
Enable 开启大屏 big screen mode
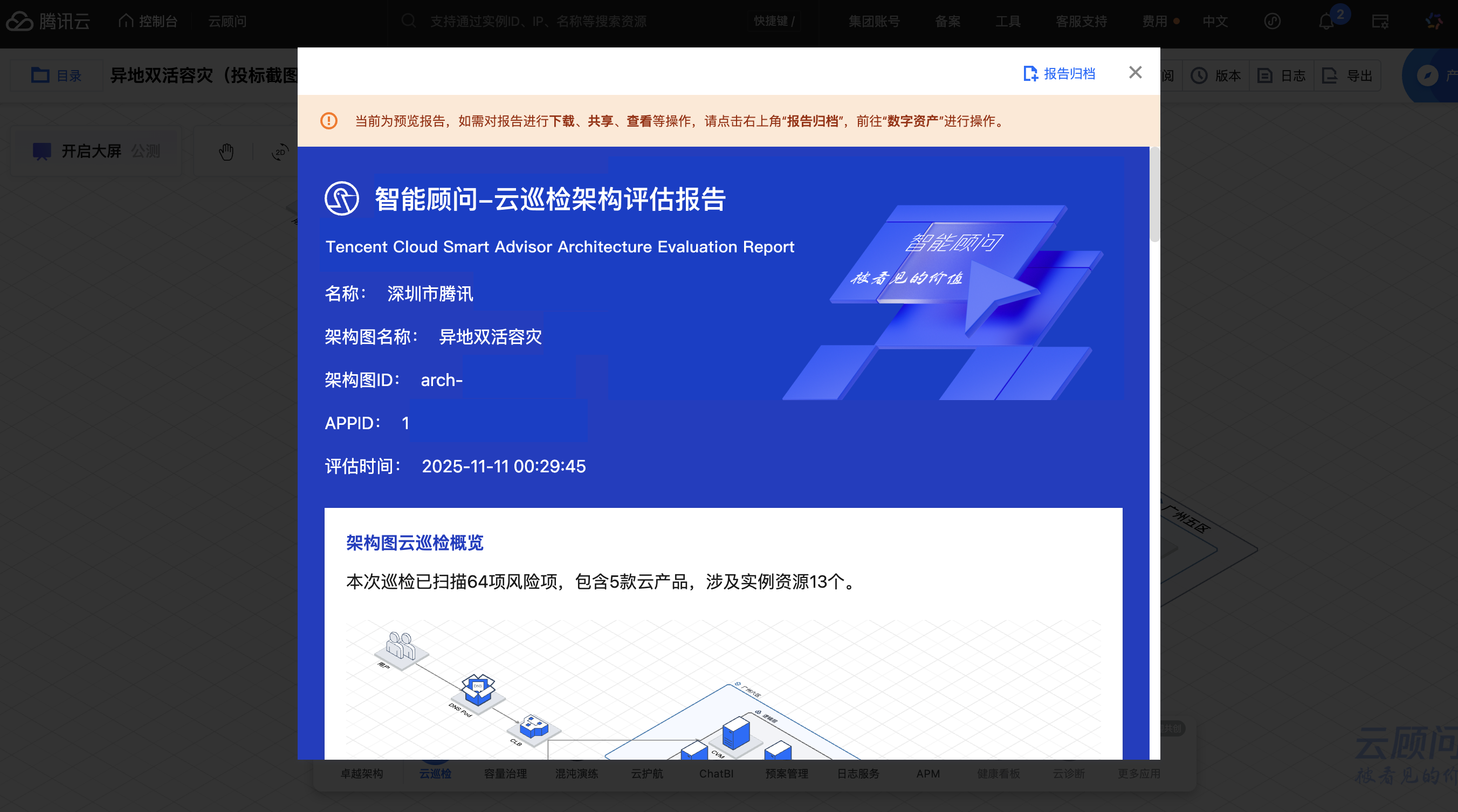[x=91, y=151]
